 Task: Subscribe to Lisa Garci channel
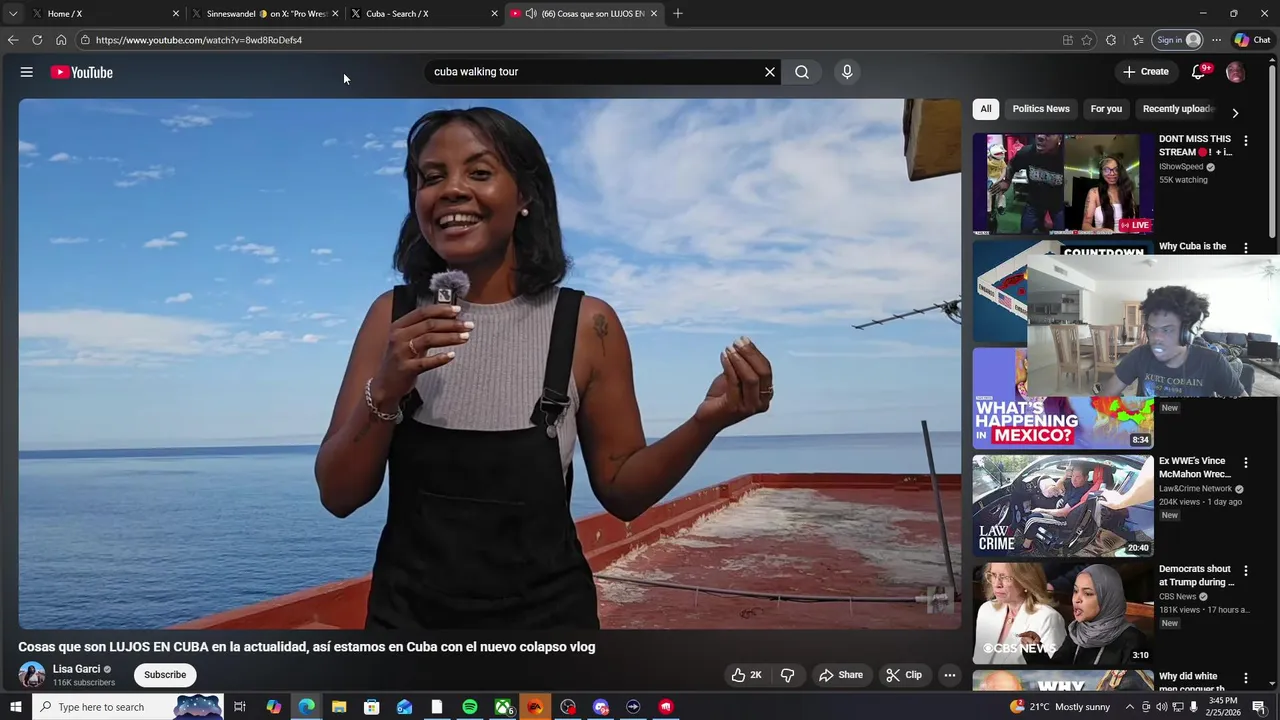click(x=165, y=675)
